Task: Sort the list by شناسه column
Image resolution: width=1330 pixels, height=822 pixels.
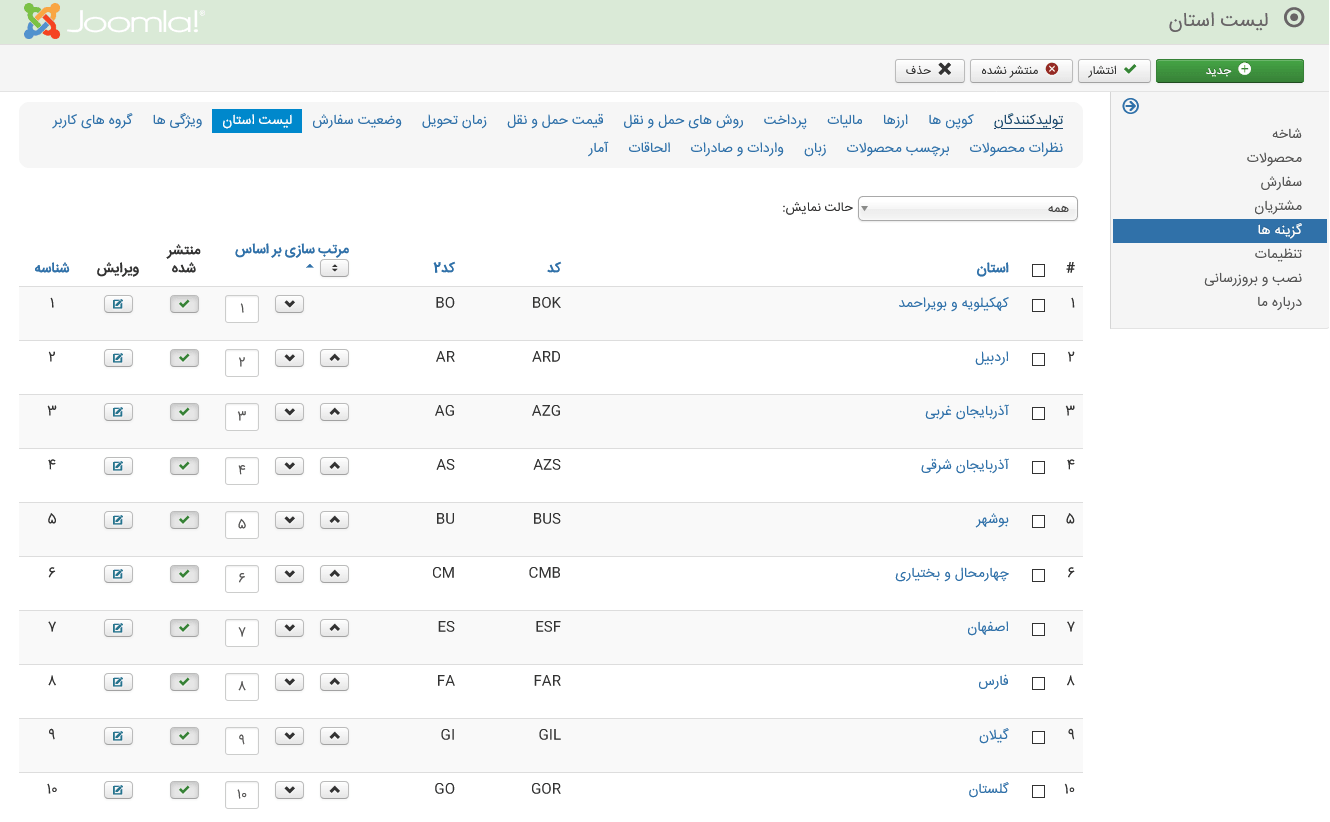Action: click(52, 268)
